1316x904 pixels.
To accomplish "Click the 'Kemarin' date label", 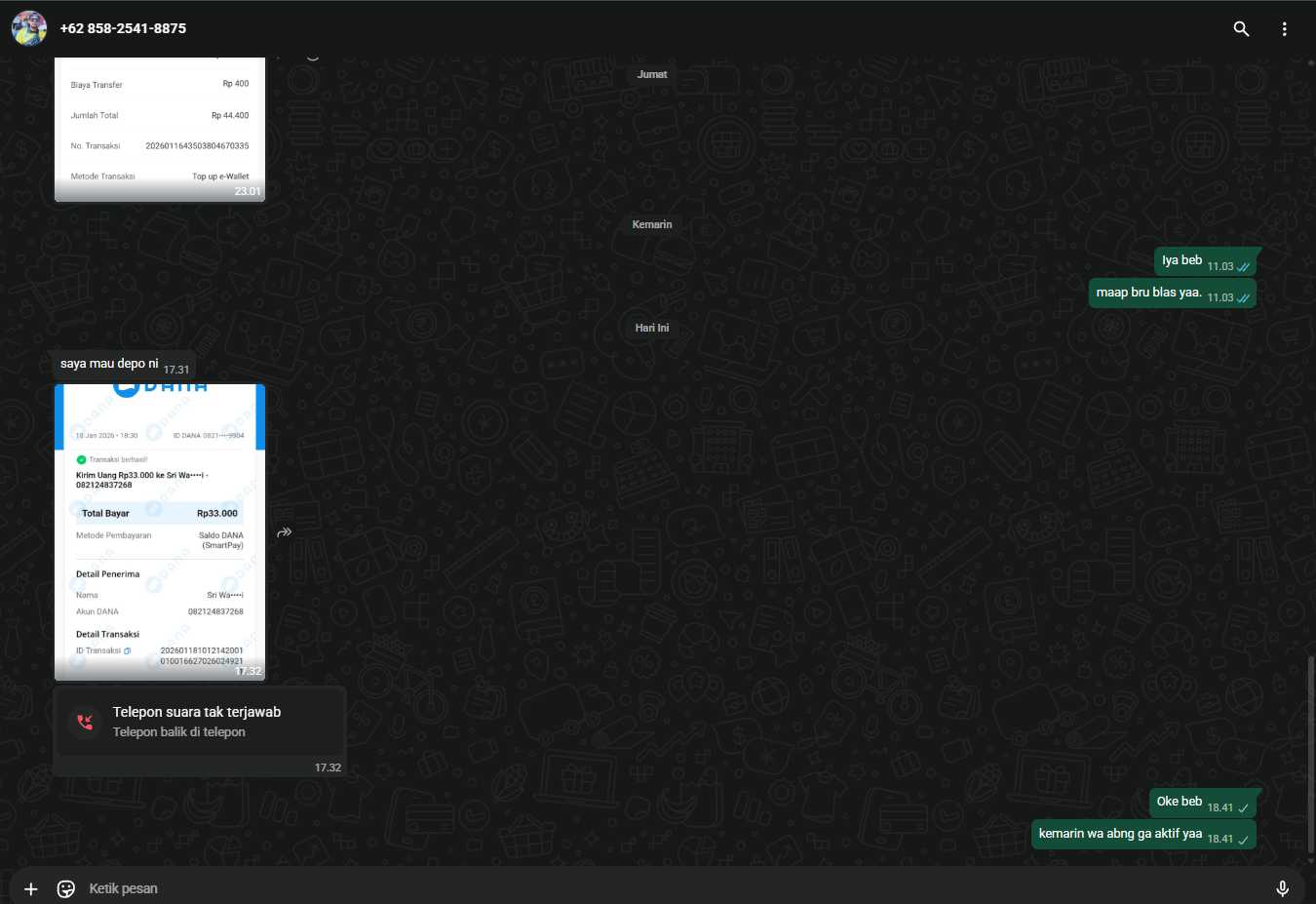I will coord(652,224).
